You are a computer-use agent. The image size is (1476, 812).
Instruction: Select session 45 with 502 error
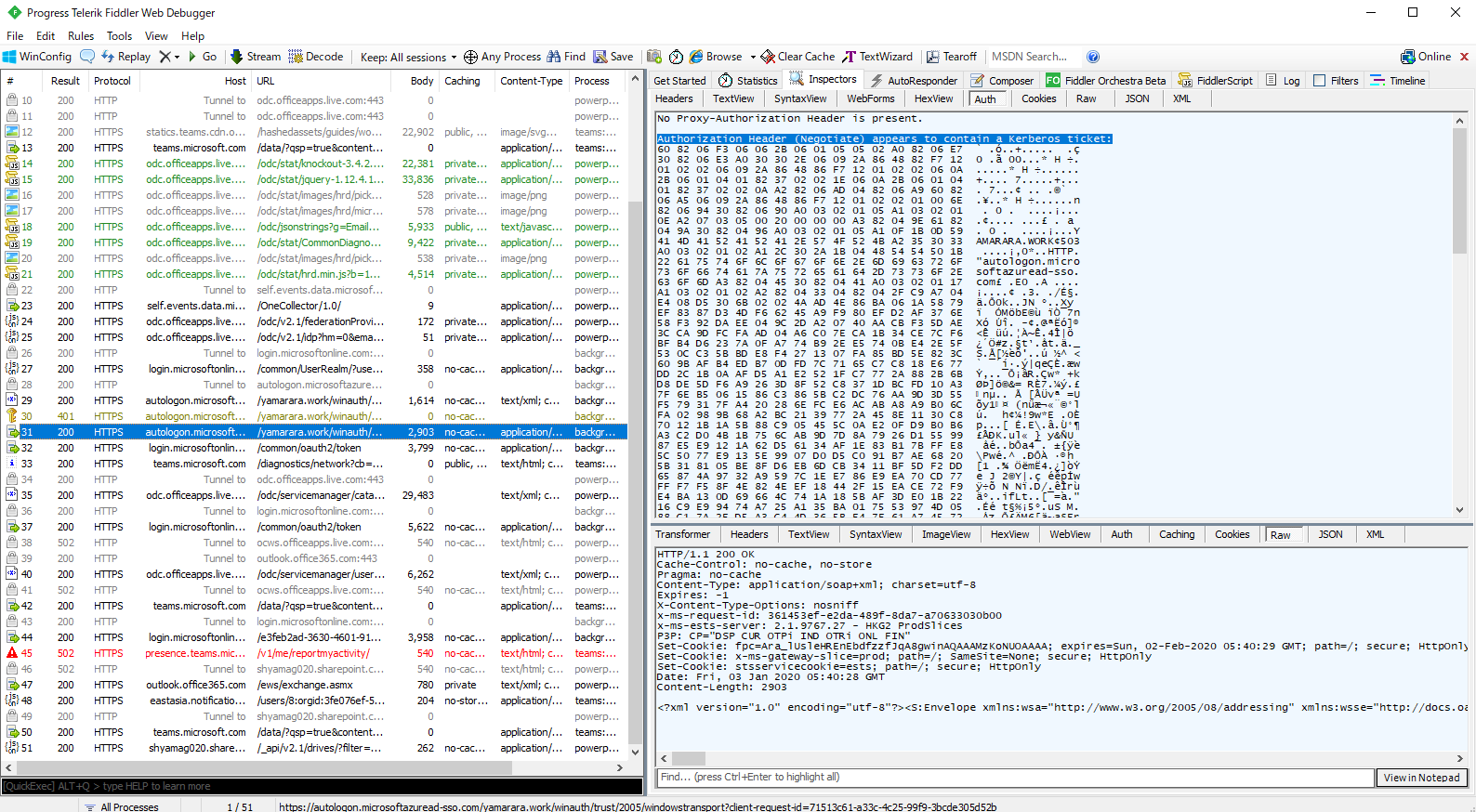tap(314, 653)
